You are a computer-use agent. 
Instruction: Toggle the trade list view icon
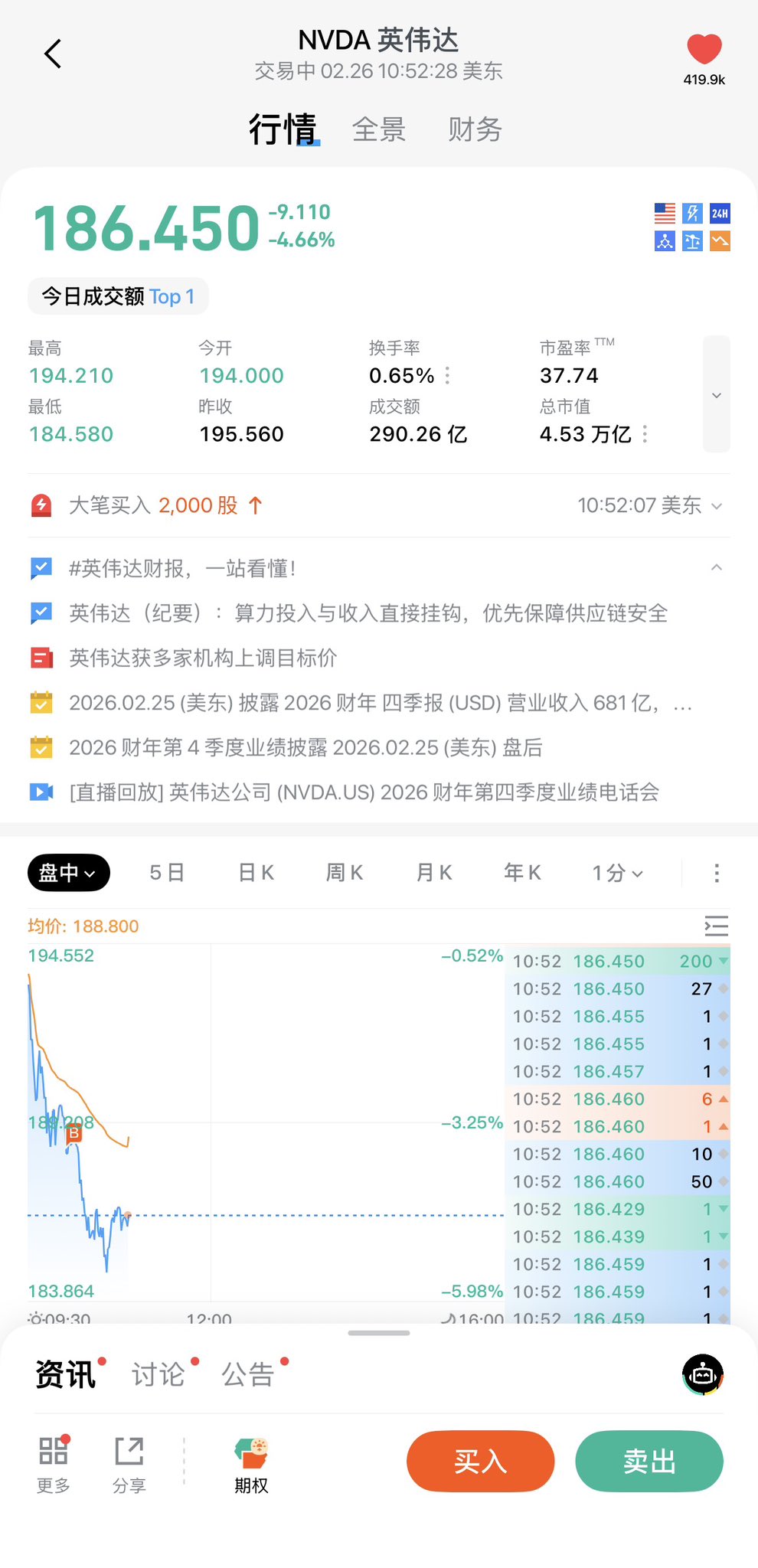point(716,926)
